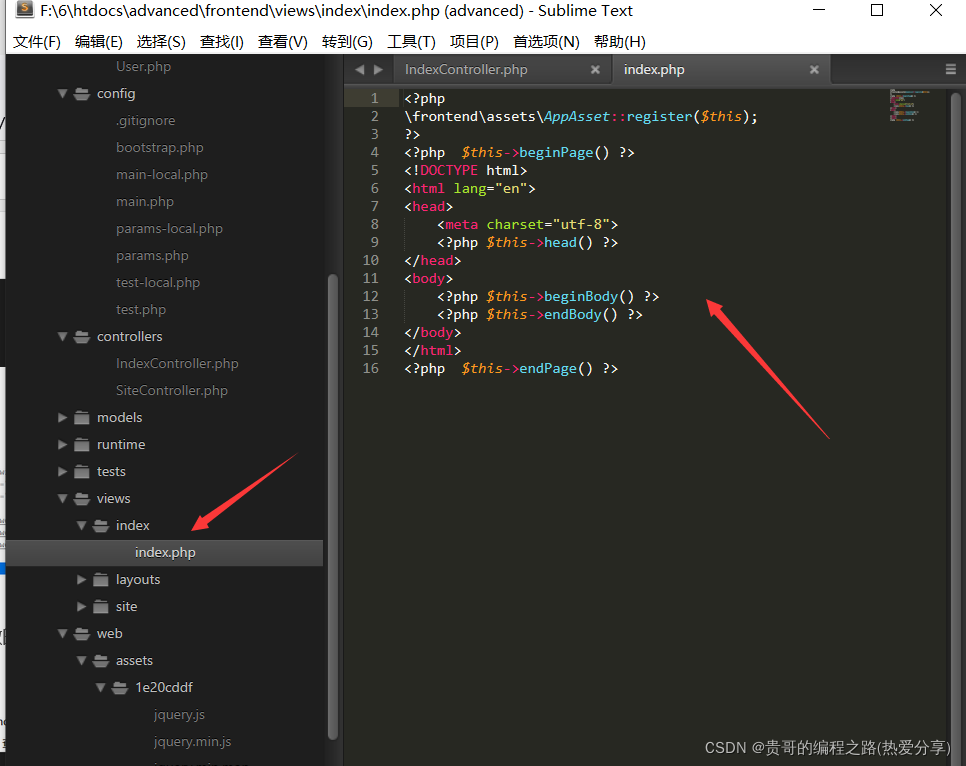Open .gitignore in the sidebar

[145, 121]
